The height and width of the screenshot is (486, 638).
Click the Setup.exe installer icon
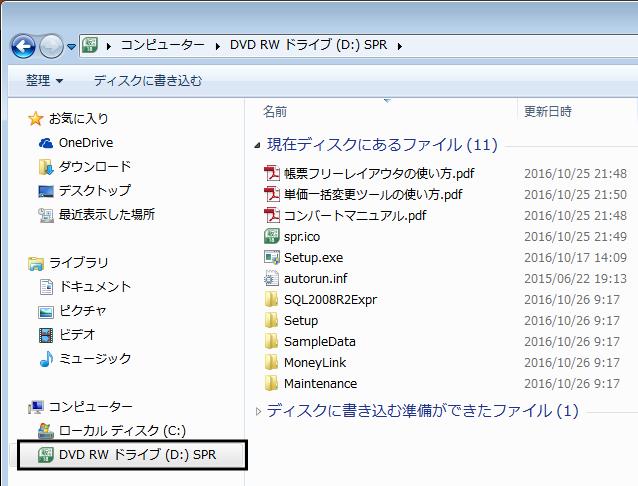(271, 258)
